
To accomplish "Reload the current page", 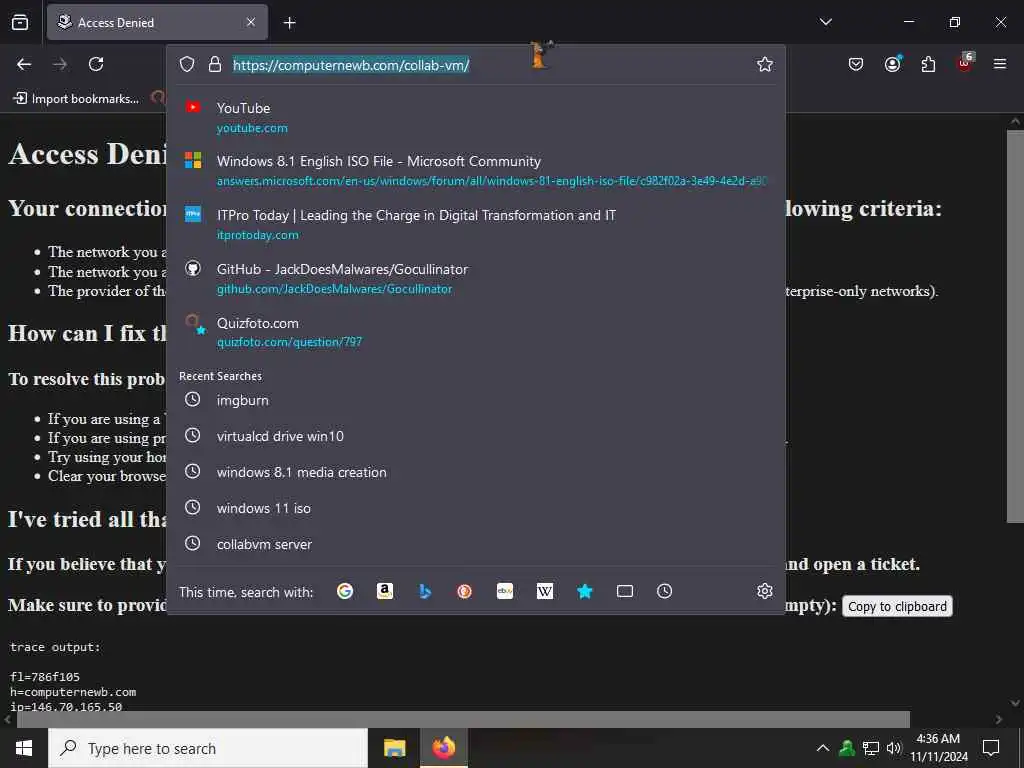I will [x=96, y=64].
